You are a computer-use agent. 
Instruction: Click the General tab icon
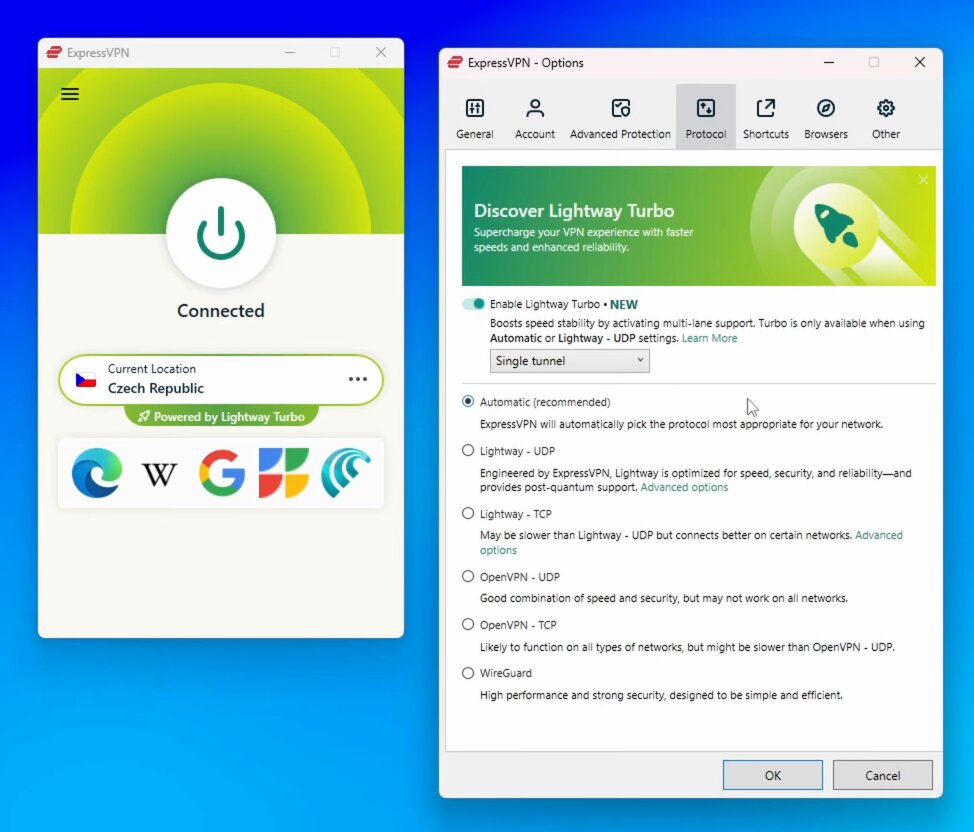pyautogui.click(x=475, y=108)
